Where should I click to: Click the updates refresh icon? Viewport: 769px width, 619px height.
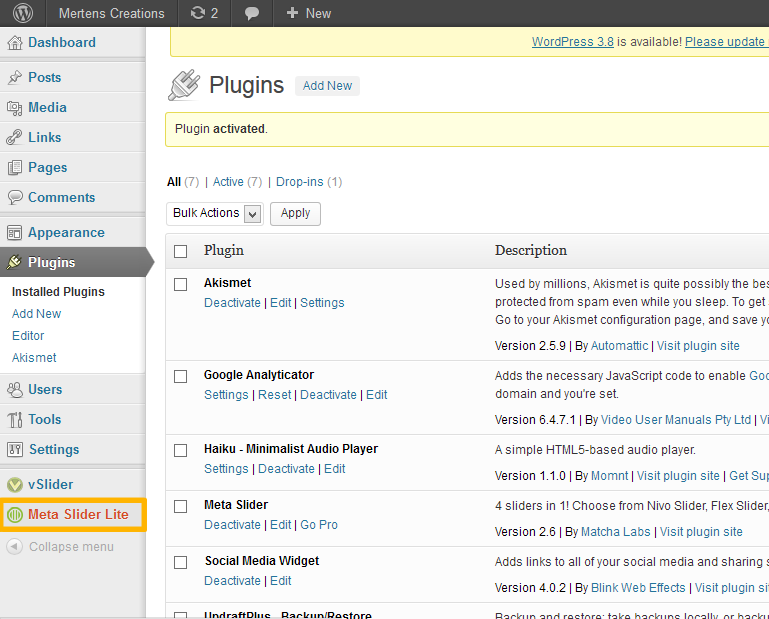198,13
